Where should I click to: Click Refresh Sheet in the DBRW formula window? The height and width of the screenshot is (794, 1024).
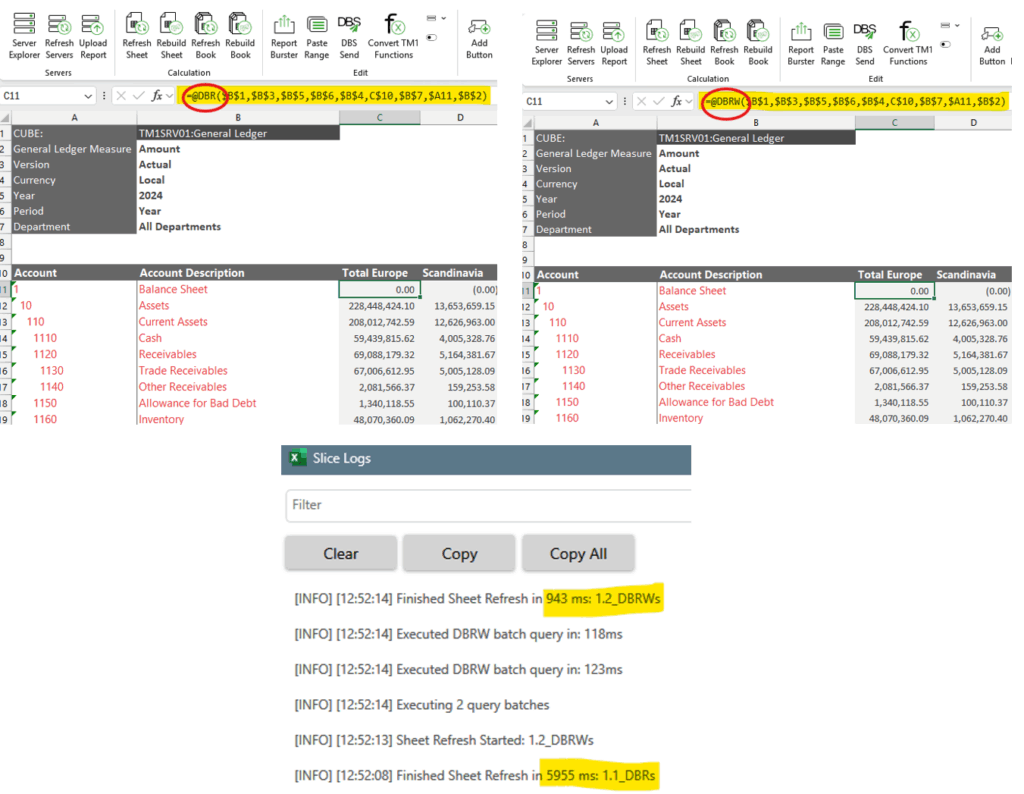(x=657, y=42)
